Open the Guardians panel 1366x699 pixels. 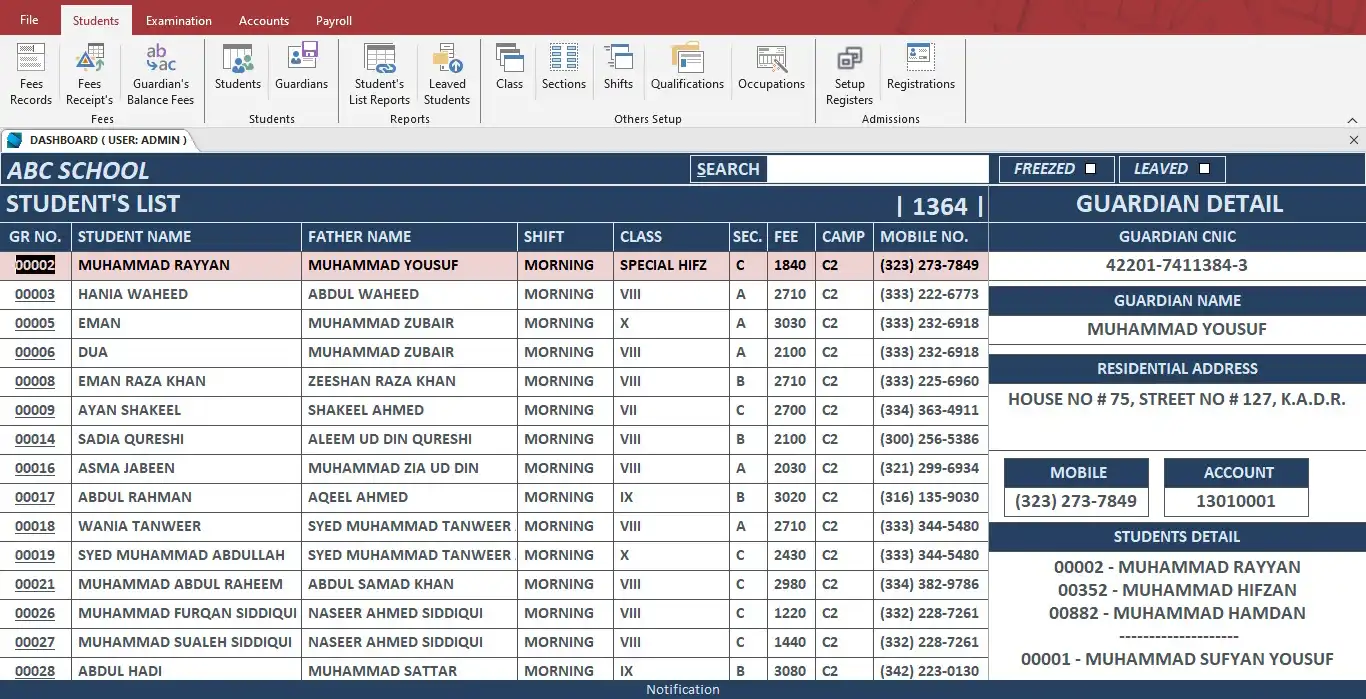coord(301,70)
